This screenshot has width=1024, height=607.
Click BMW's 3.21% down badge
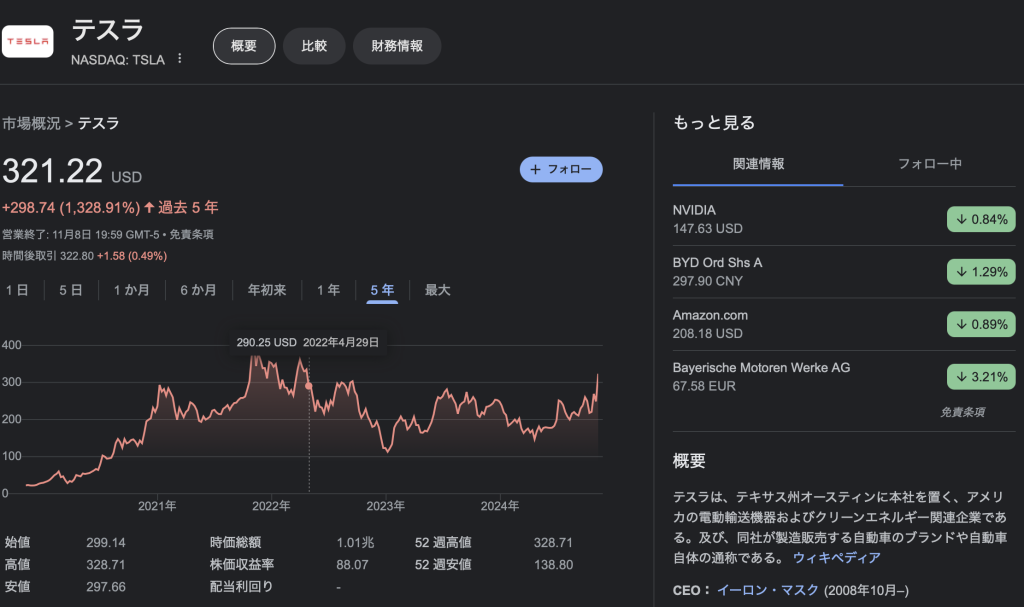981,377
